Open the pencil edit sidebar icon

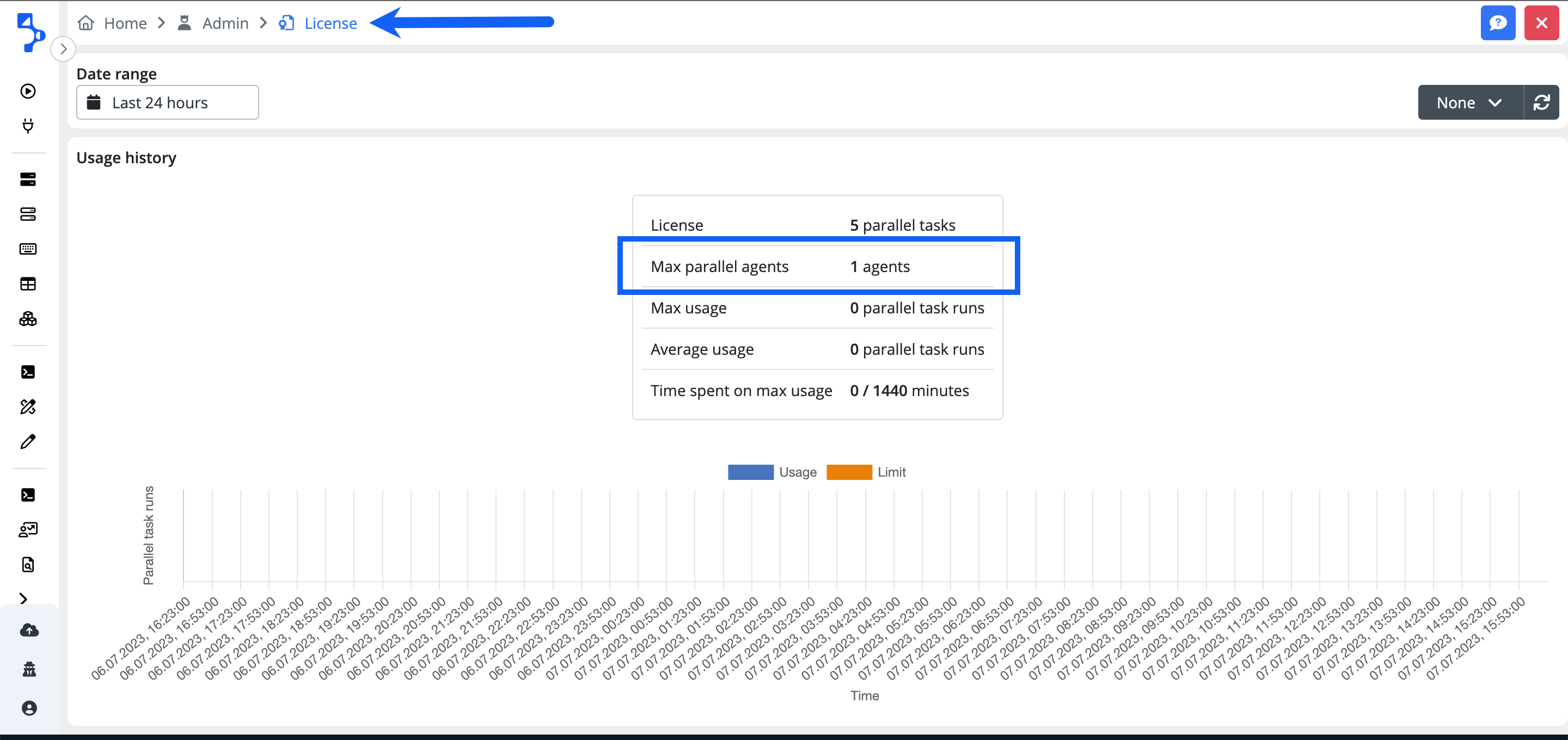pos(28,442)
